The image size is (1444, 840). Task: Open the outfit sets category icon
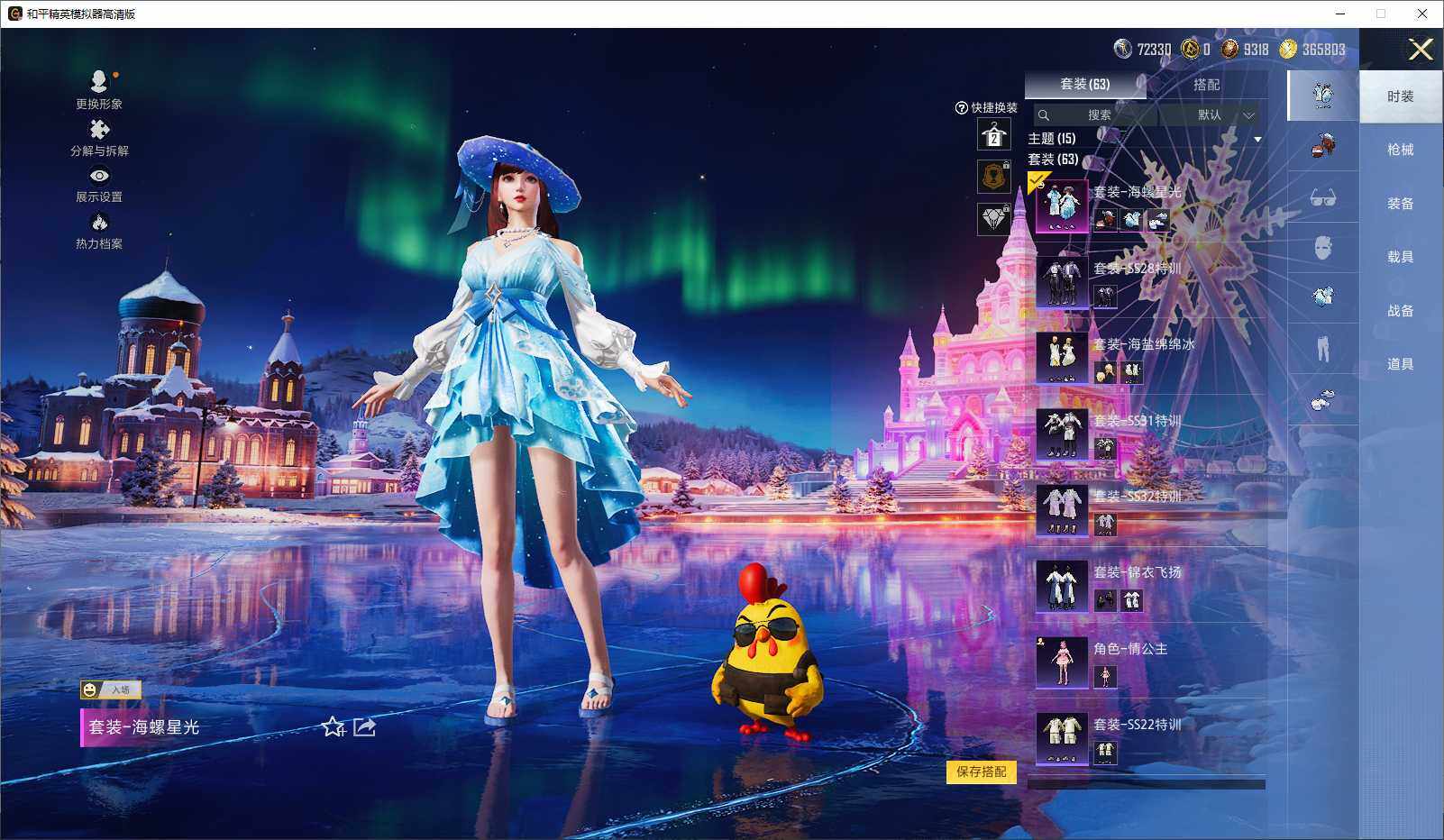(1322, 95)
